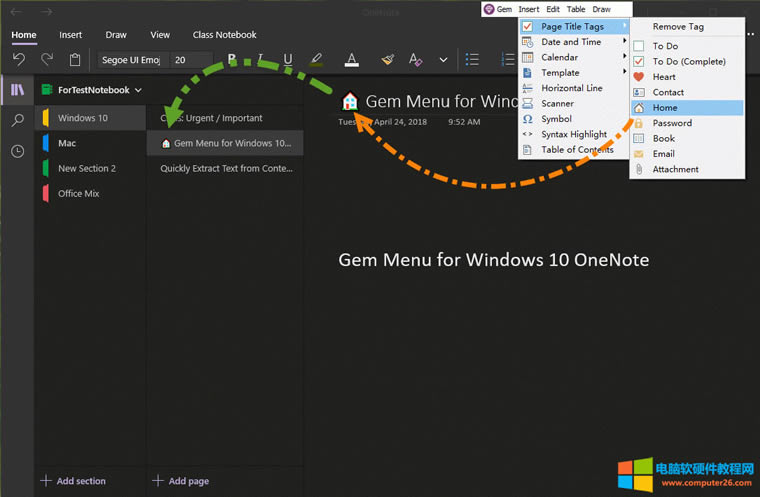Show notebooks navigation pane icon

(18, 90)
